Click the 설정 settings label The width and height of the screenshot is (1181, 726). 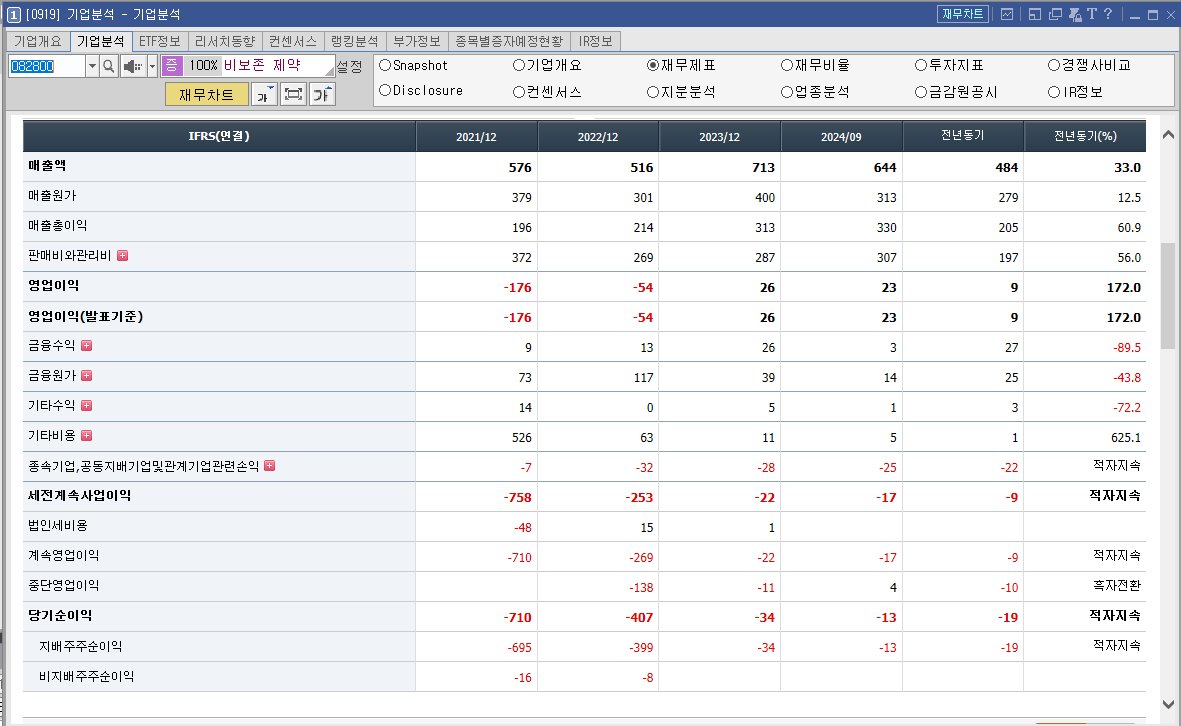click(349, 67)
